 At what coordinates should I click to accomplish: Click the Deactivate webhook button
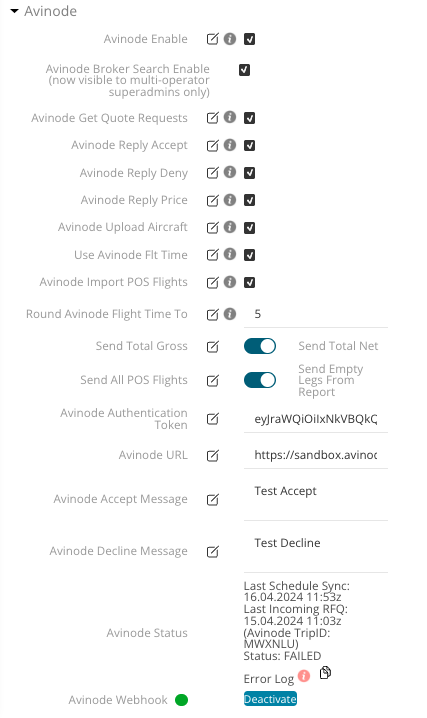(270, 699)
